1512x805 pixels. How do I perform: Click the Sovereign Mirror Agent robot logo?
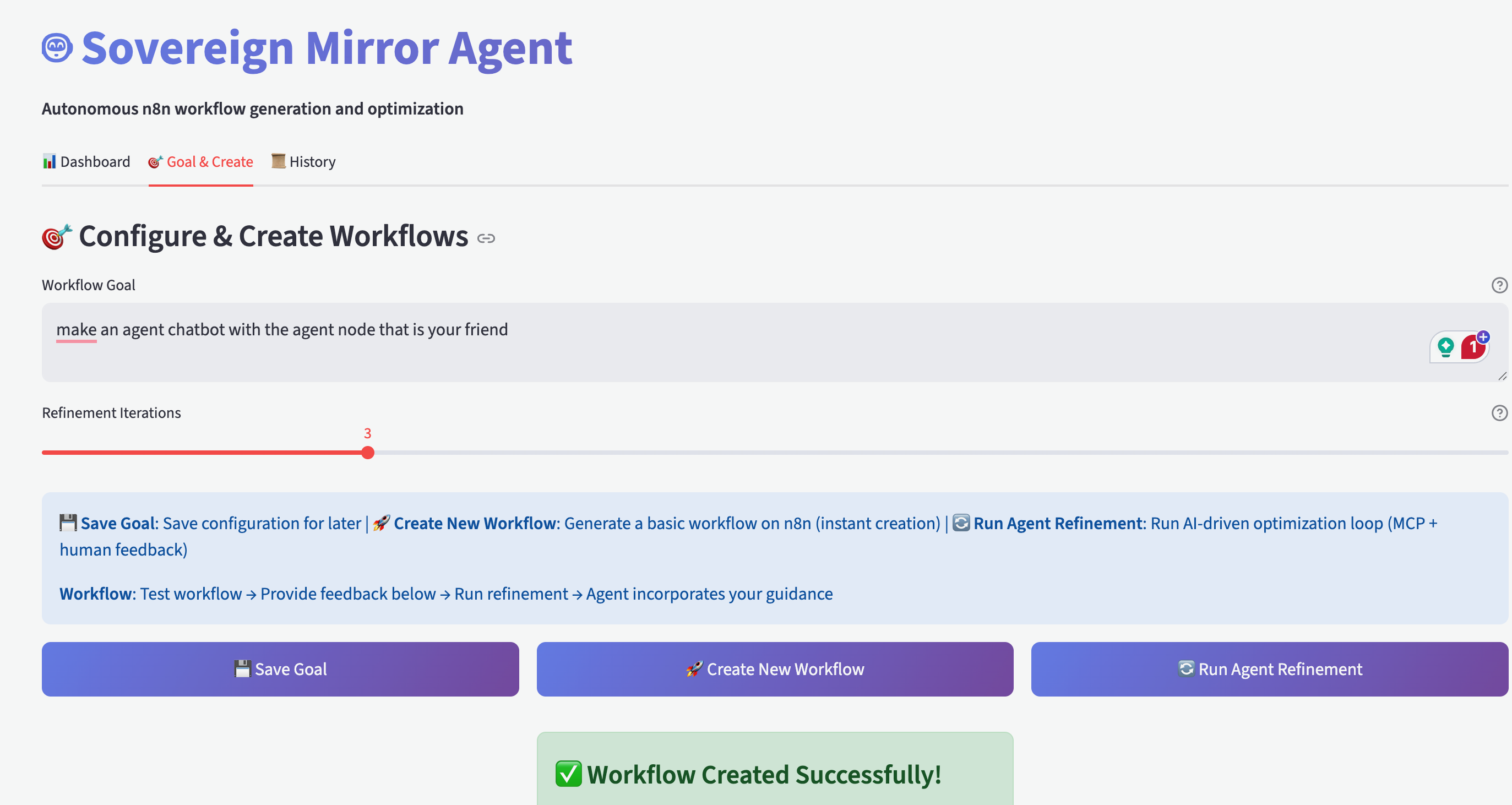click(57, 47)
